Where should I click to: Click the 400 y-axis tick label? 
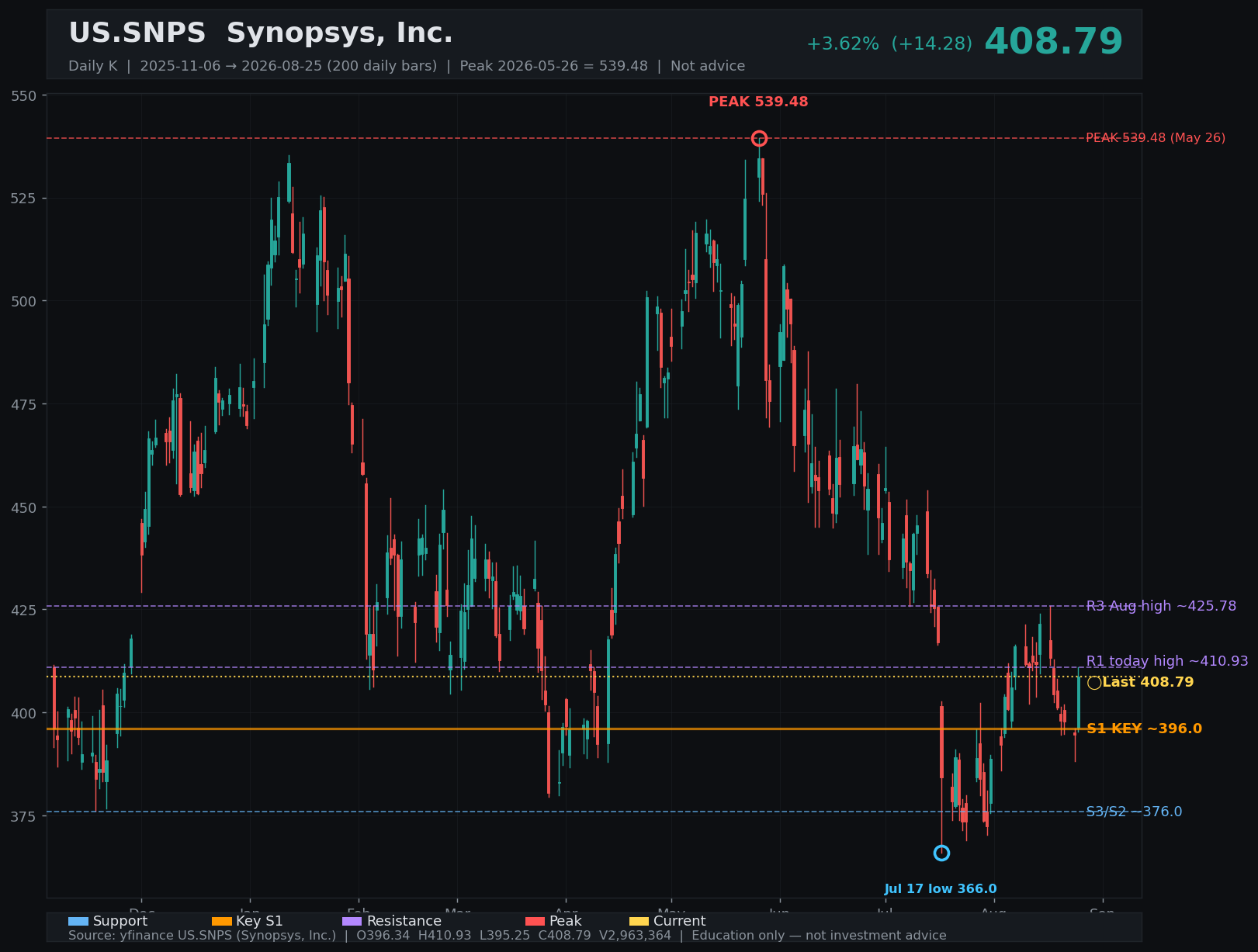click(x=24, y=713)
